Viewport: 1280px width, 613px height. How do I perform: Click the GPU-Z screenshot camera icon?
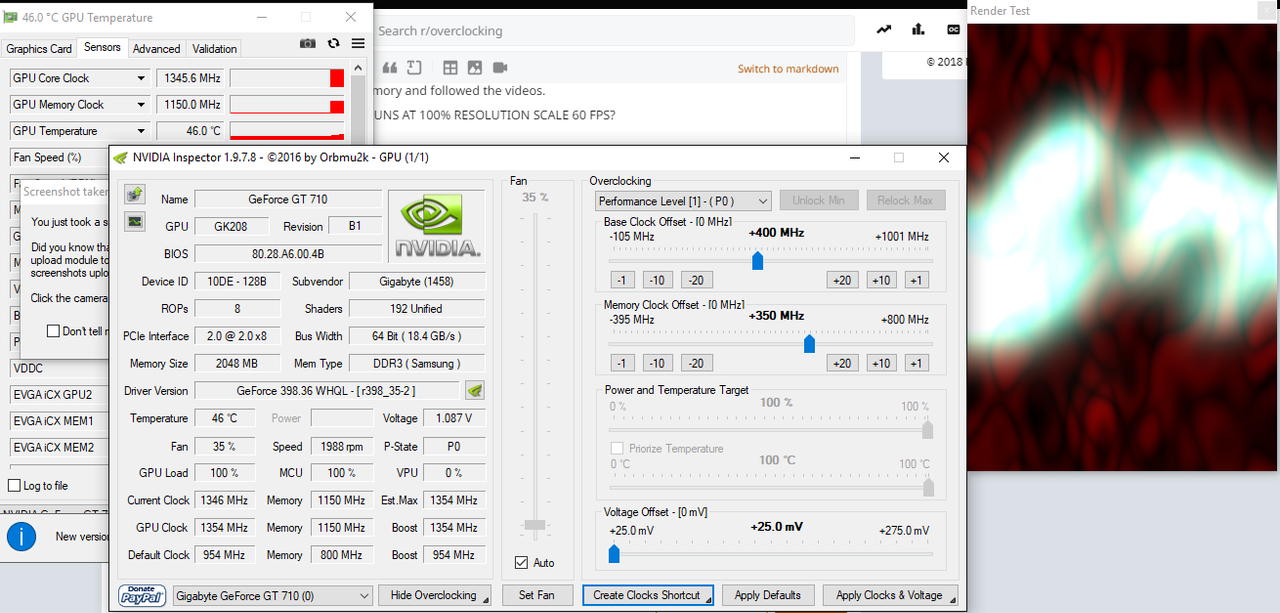coord(308,44)
